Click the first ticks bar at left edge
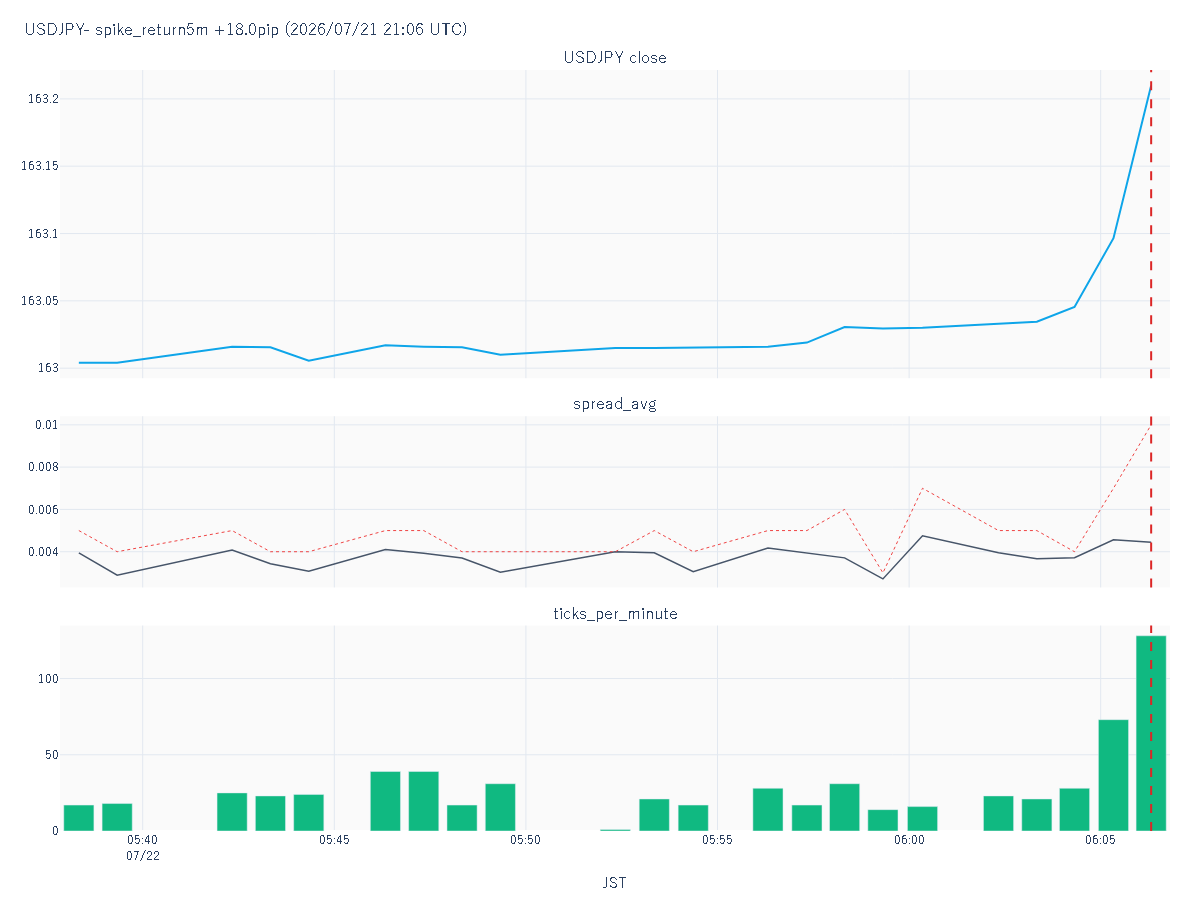 (x=79, y=818)
